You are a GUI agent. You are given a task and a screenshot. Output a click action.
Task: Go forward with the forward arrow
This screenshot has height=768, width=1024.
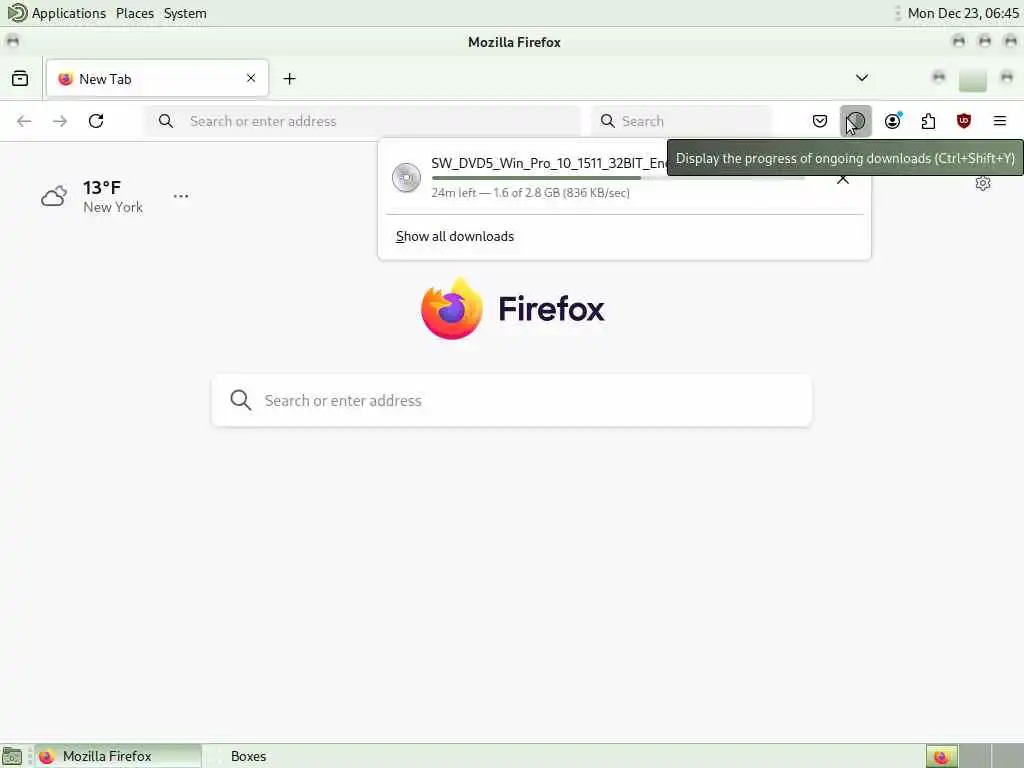(60, 121)
